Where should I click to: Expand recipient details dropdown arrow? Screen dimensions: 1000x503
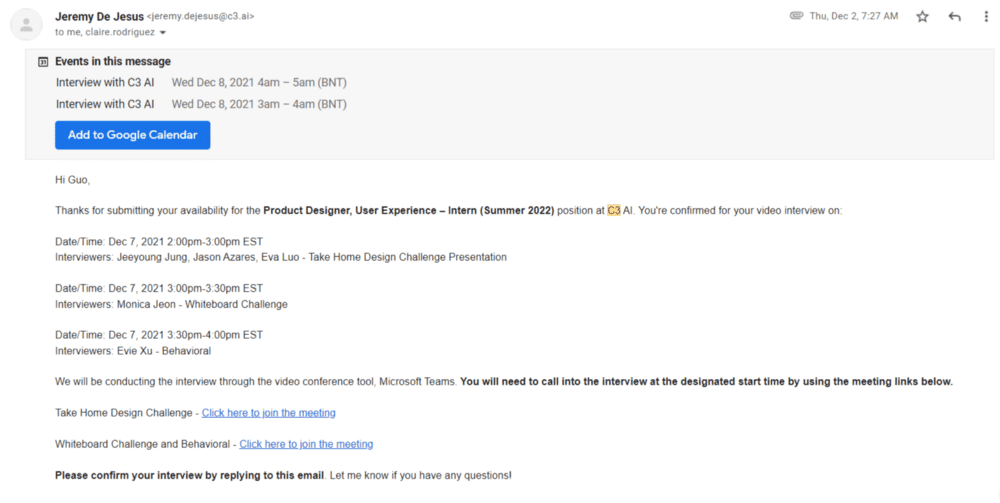[163, 33]
